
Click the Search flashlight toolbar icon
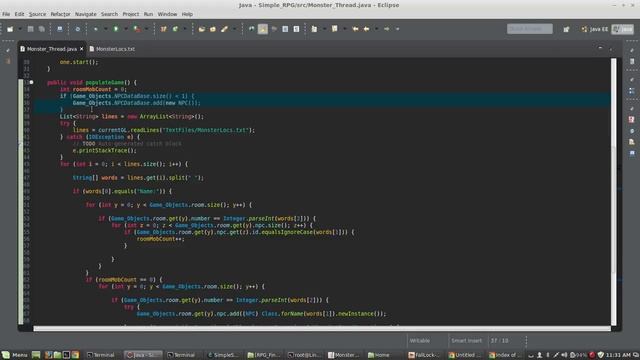[x=224, y=29]
